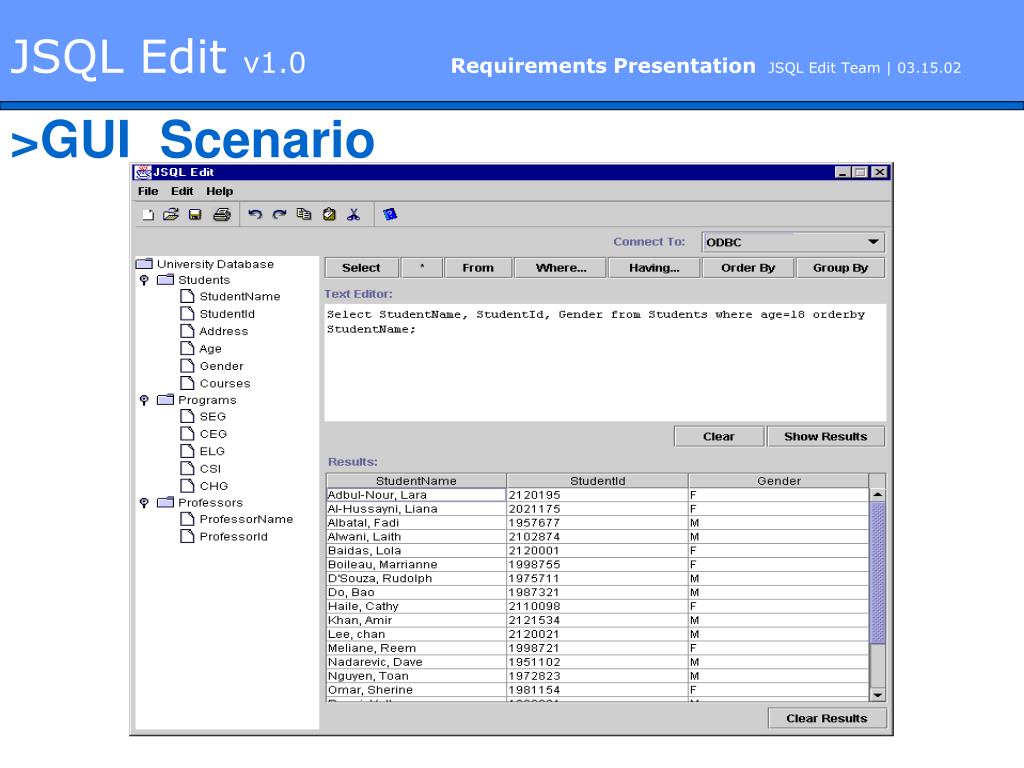Click the Paste clipboard icon

tap(329, 214)
